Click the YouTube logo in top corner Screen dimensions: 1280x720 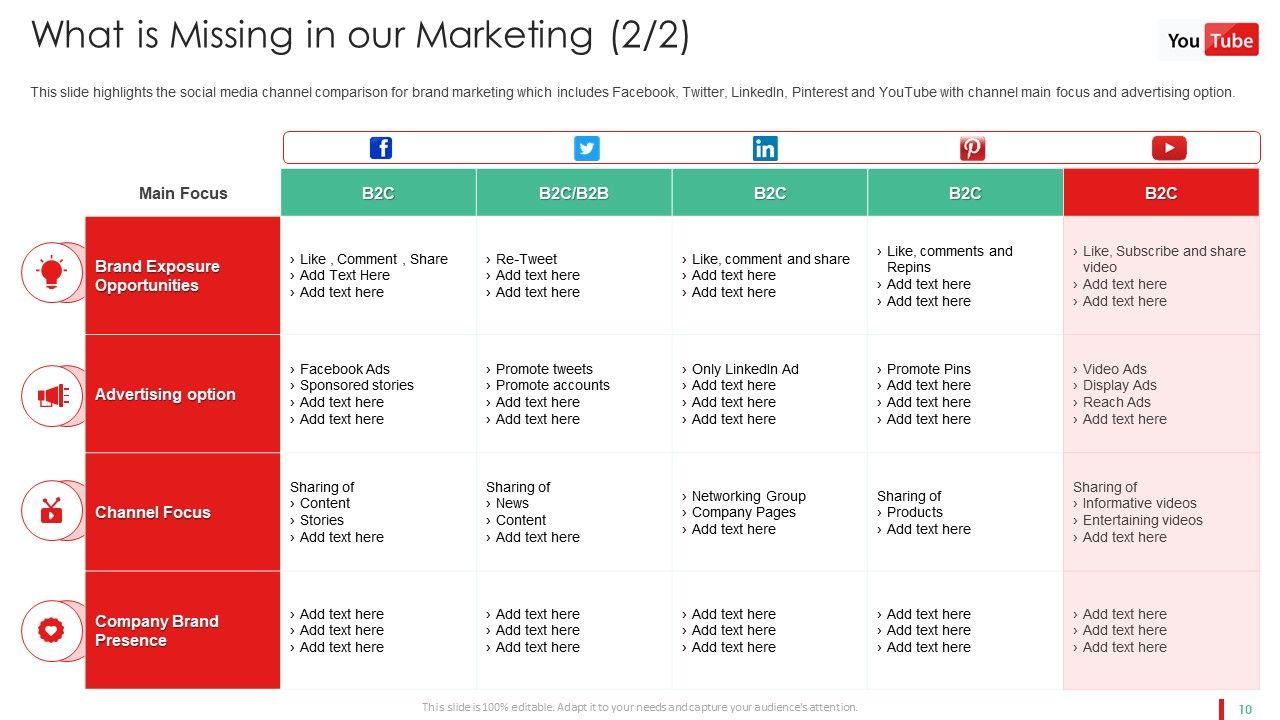tap(1210, 41)
